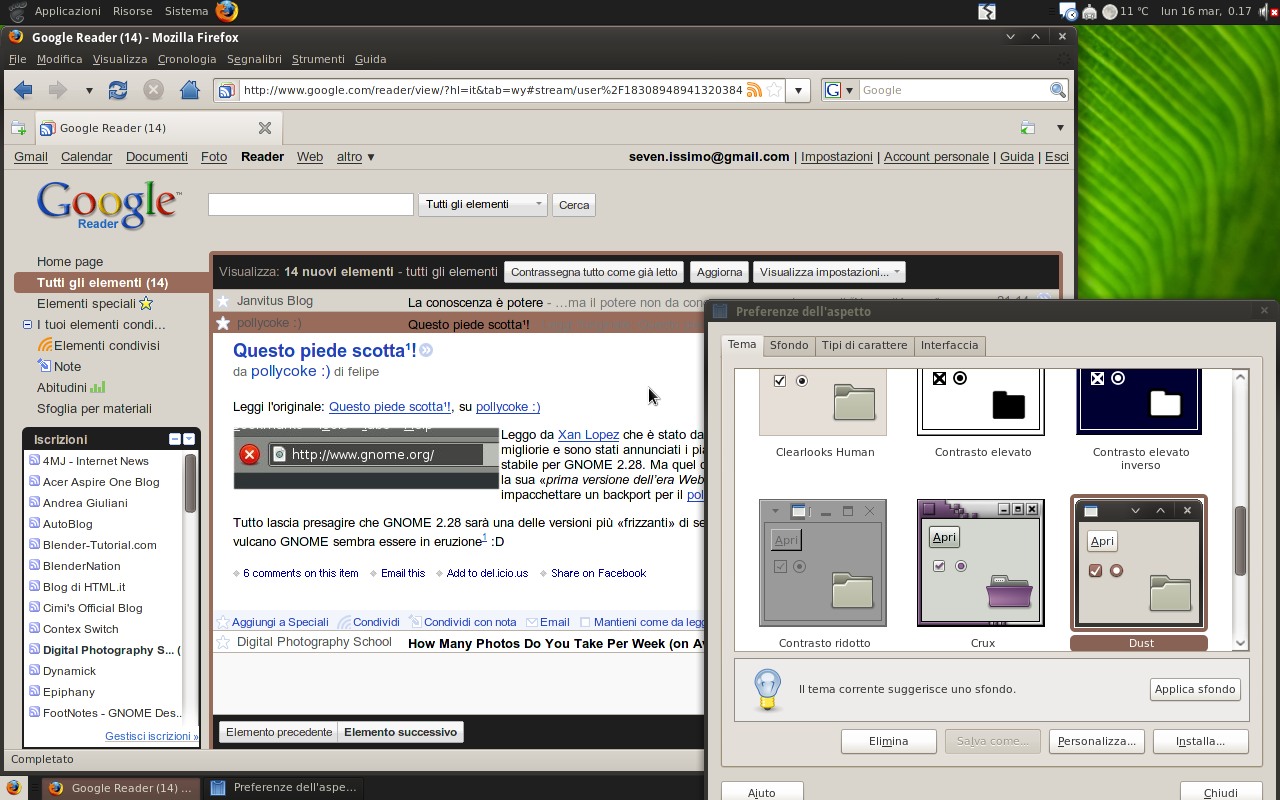Click the 'Applica sfondo' button
Screen dimensions: 1280x800
point(1195,689)
